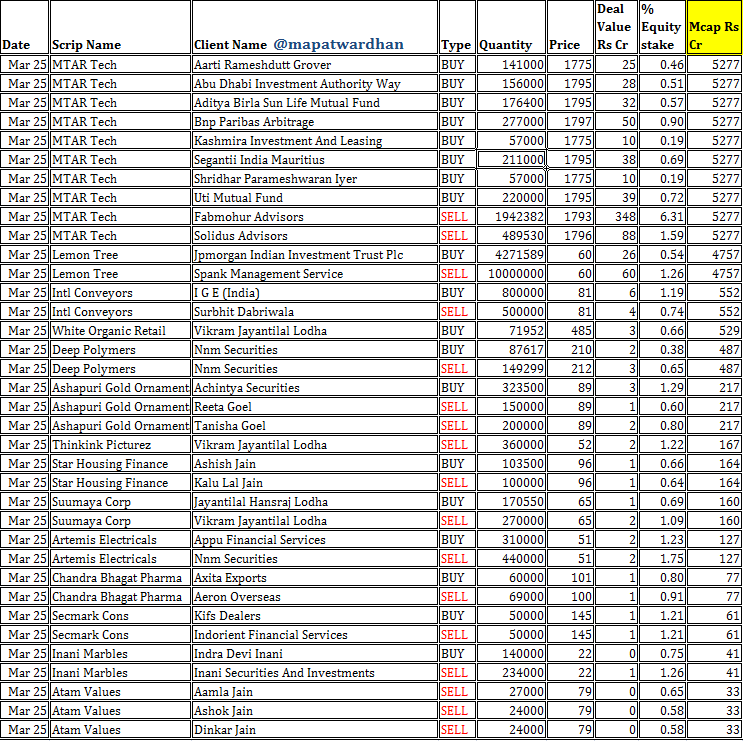This screenshot has width=743, height=741.
Task: Select 'Aamla Jain' client cell
Action: 315,691
